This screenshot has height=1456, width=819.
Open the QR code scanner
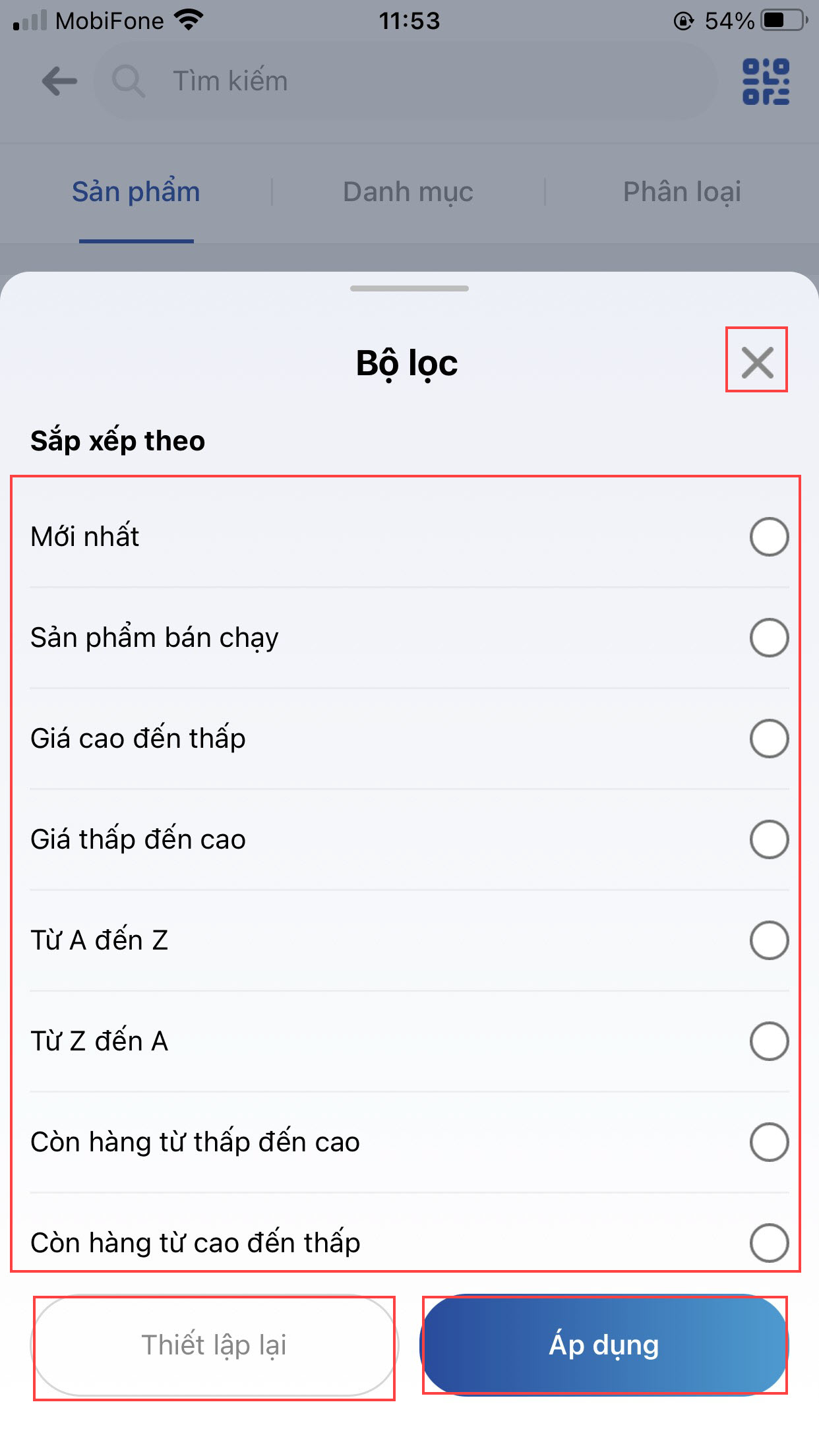click(766, 82)
